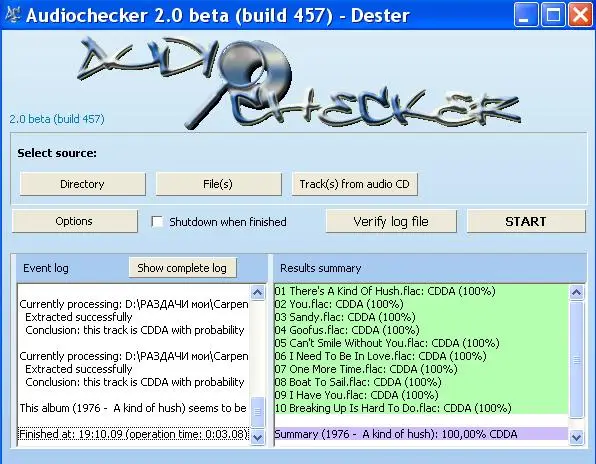
Task: Click the up arrow of Results summary scrollbar
Action: [576, 292]
